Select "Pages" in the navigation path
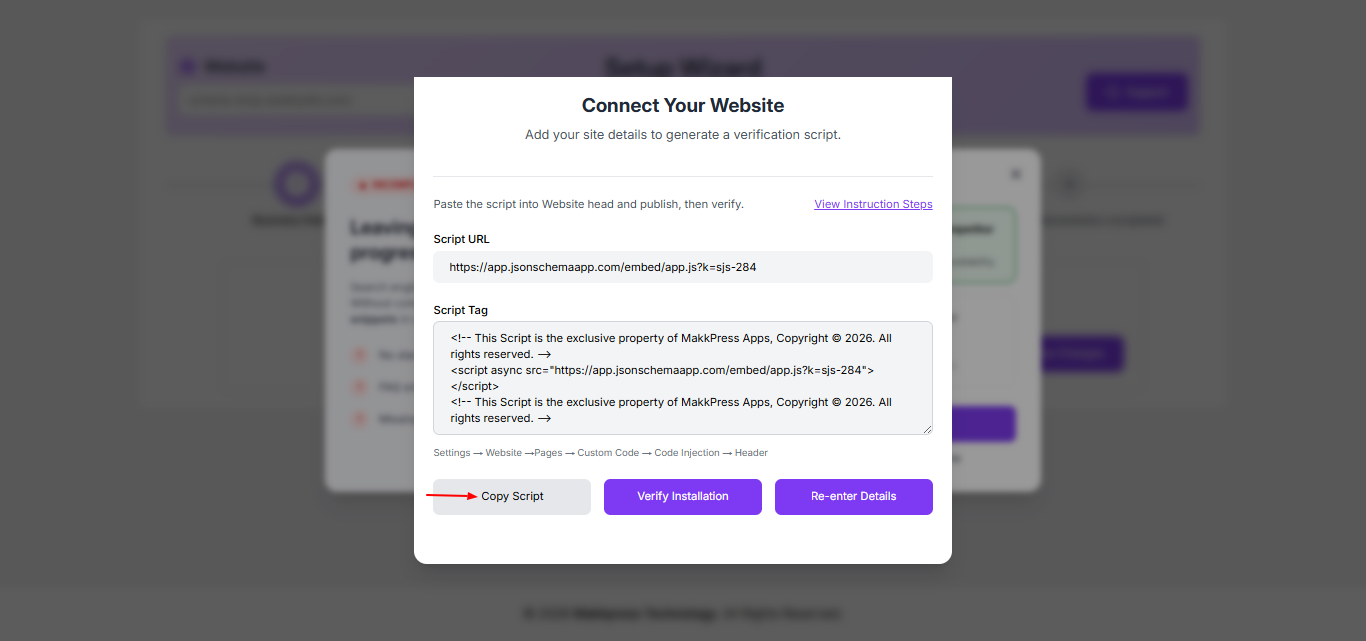The width and height of the screenshot is (1366, 641). [x=548, y=453]
